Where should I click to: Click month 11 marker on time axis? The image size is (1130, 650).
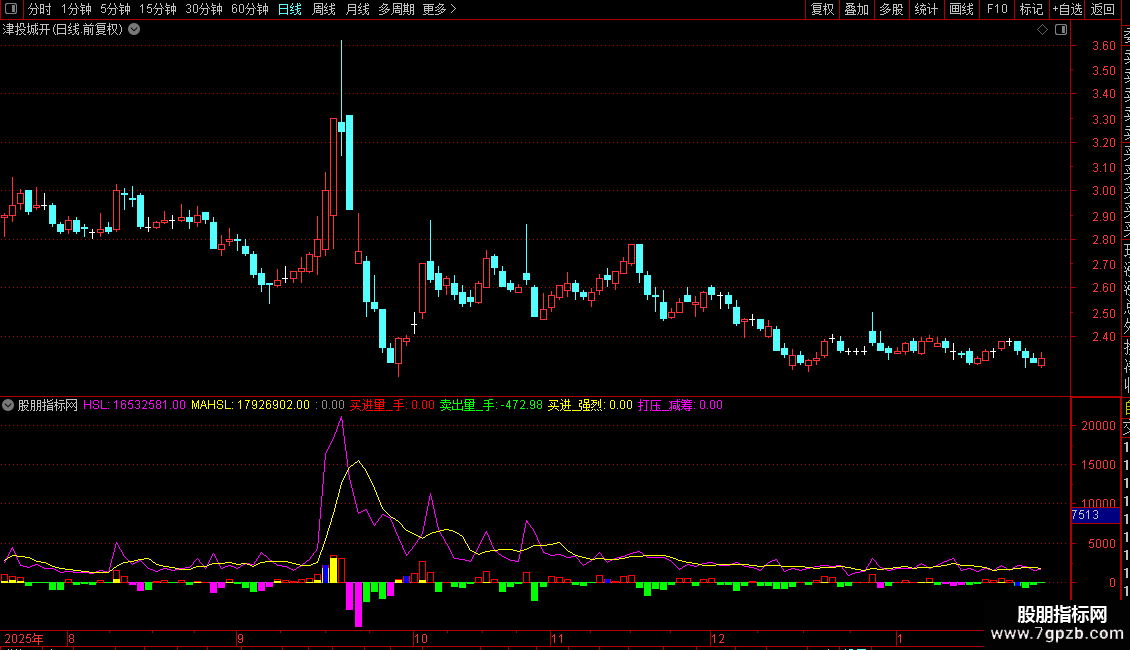coord(557,638)
